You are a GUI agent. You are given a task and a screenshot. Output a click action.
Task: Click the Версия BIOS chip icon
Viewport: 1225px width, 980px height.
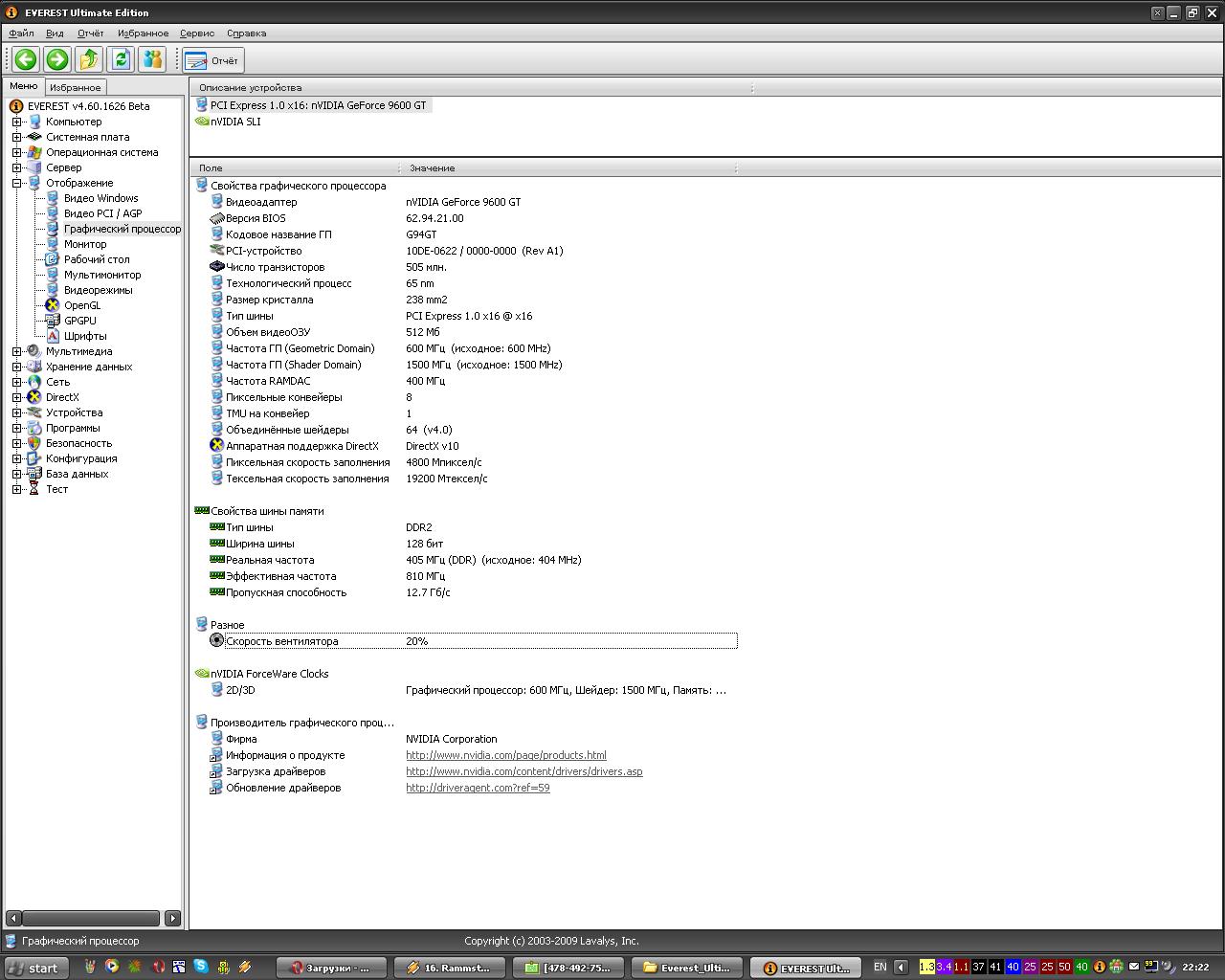217,218
